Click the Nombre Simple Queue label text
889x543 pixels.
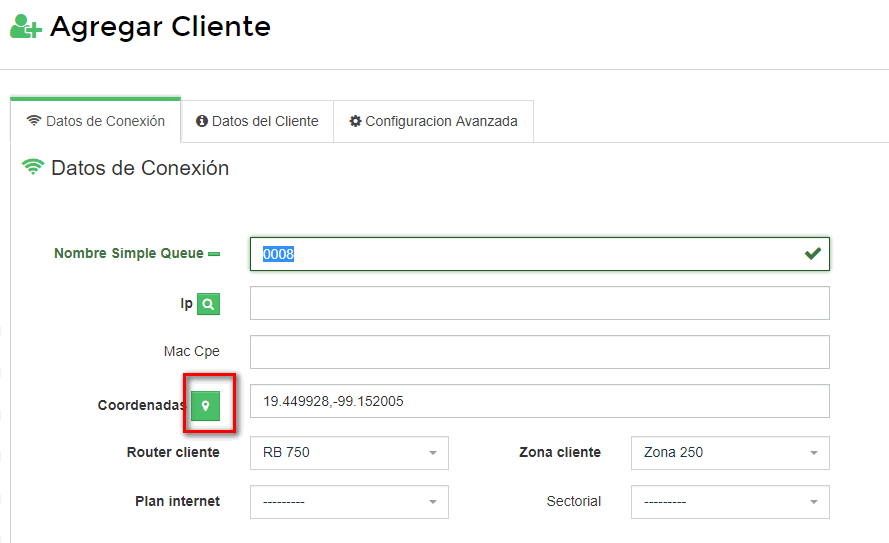[x=128, y=254]
